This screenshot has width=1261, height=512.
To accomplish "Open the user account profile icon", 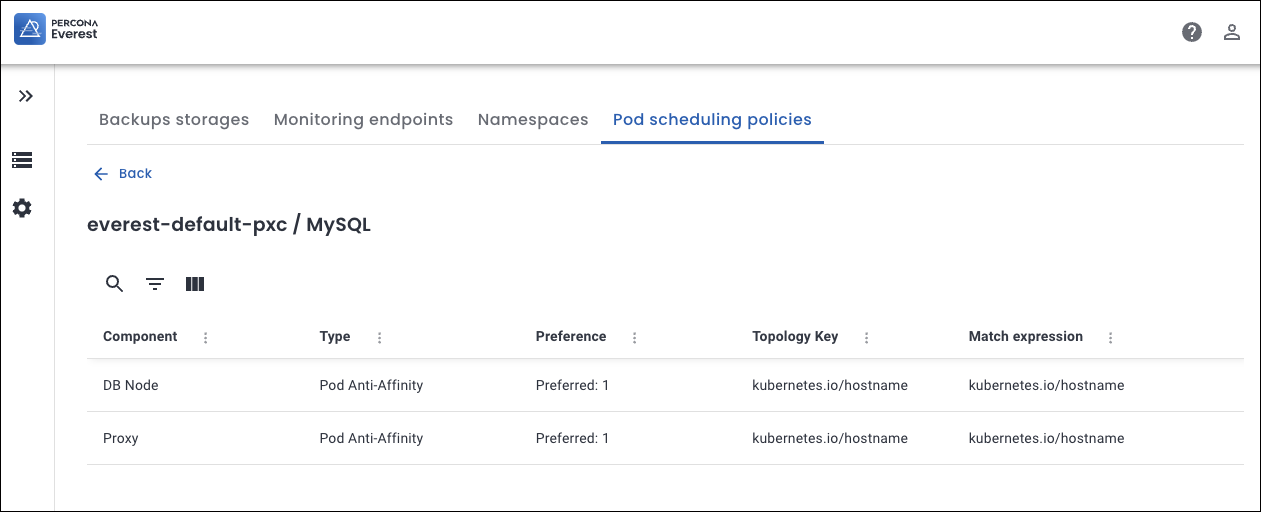I will pyautogui.click(x=1232, y=32).
